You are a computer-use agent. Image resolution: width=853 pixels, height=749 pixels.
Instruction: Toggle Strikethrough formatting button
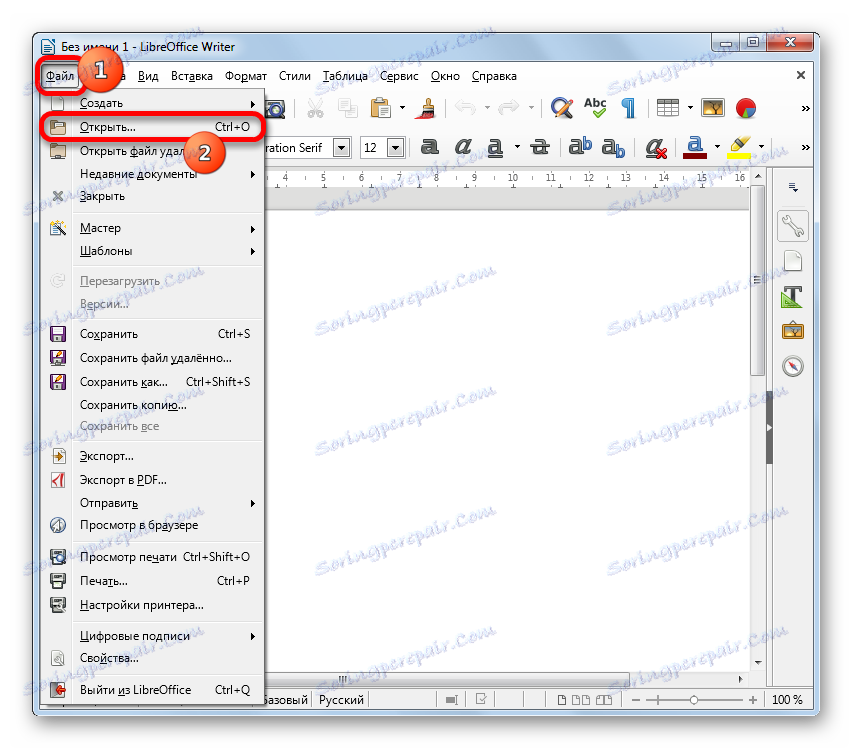coord(540,147)
